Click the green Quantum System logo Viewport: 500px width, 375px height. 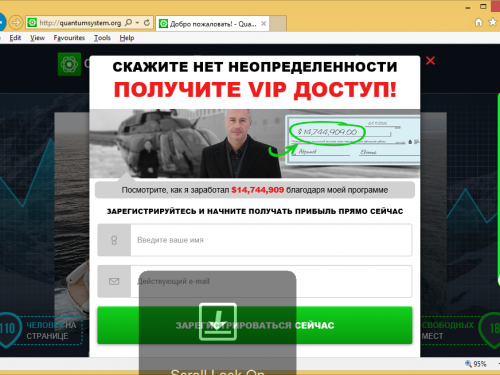click(69, 64)
